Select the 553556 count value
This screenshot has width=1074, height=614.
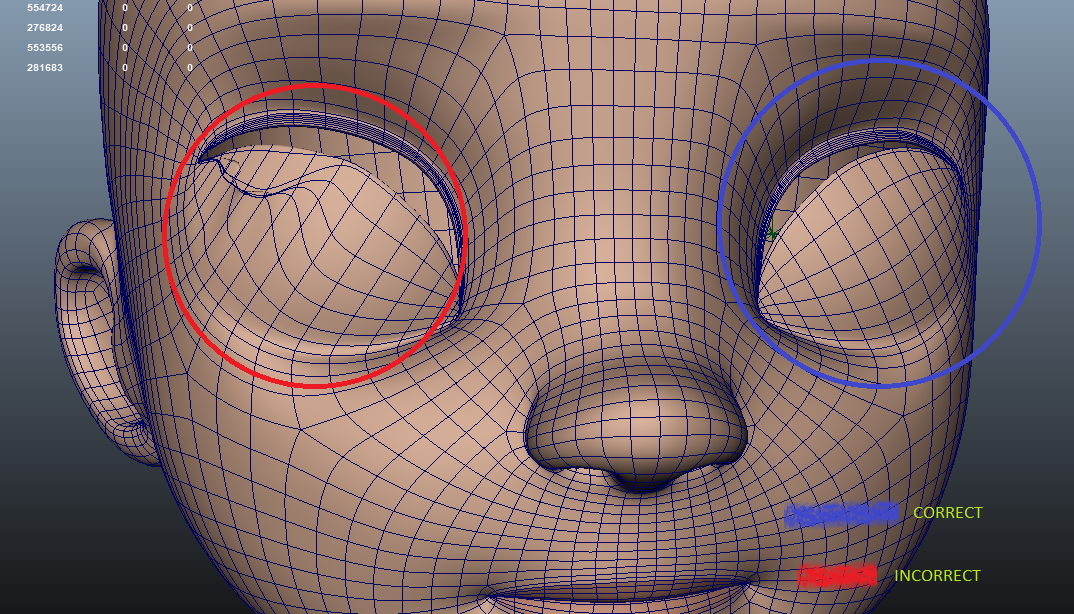coord(45,47)
